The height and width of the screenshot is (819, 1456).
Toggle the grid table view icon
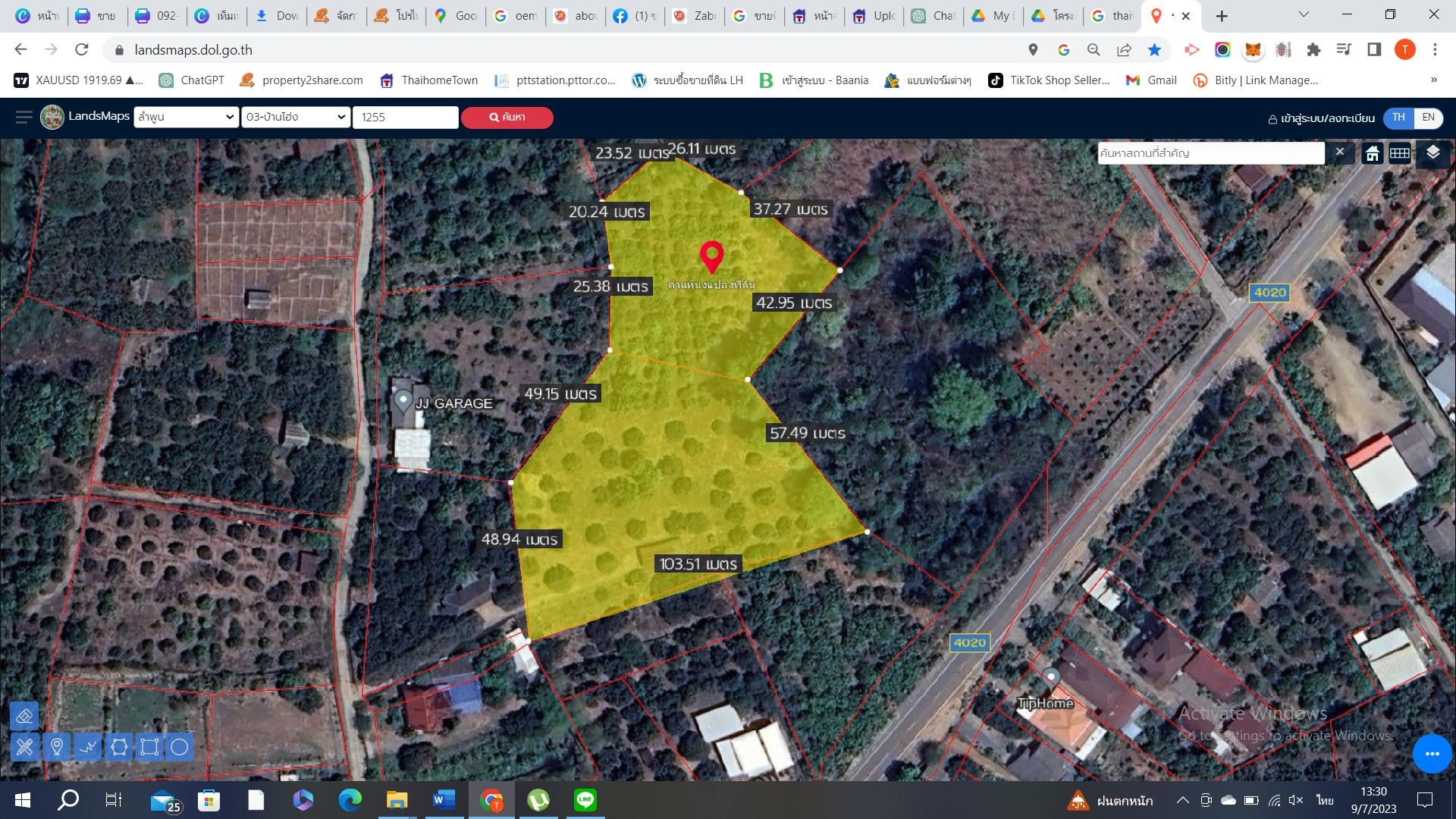(1400, 153)
